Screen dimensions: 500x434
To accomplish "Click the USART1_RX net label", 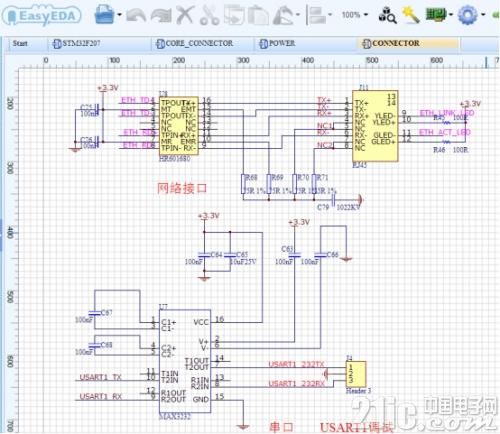I will (101, 396).
